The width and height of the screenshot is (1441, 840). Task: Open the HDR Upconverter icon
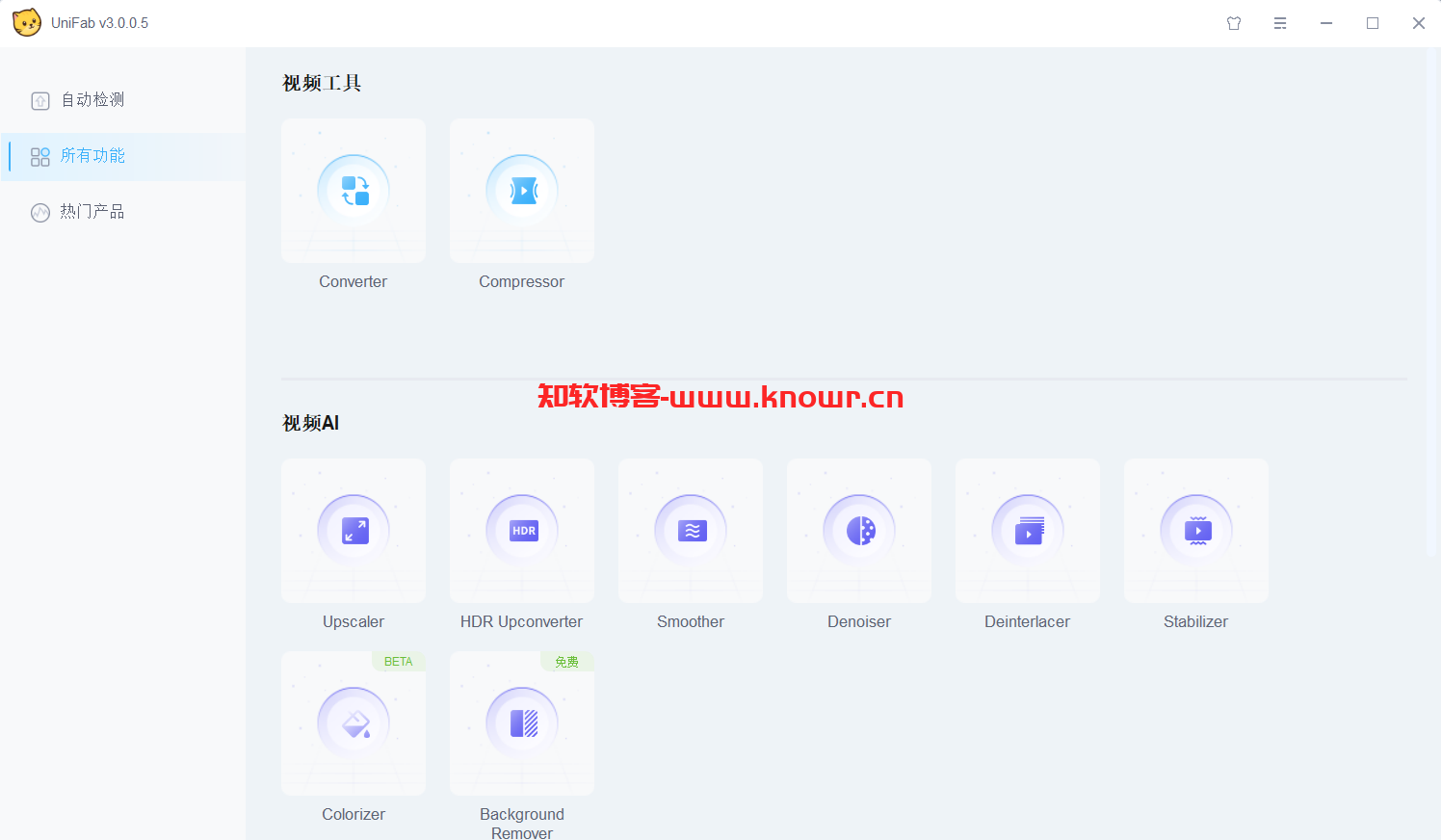pyautogui.click(x=522, y=531)
